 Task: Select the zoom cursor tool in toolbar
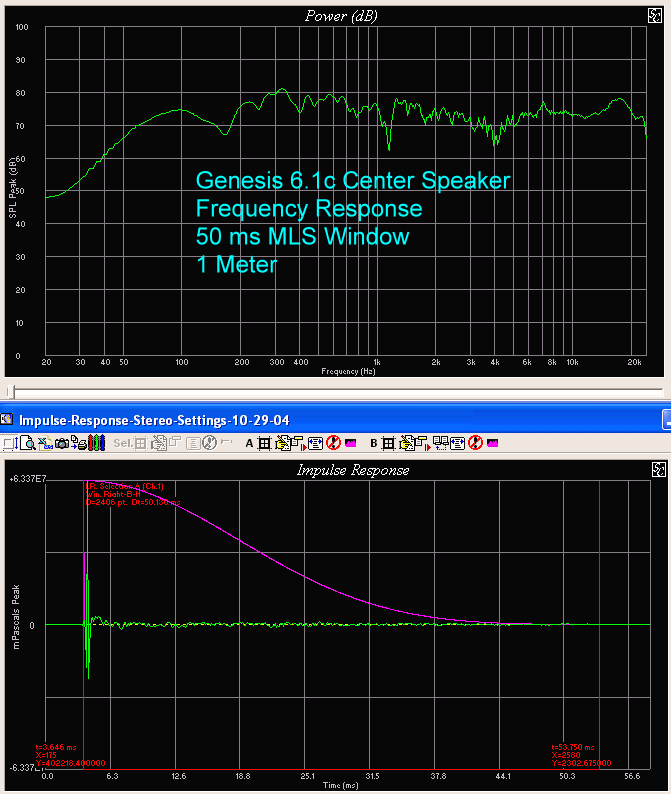coord(10,444)
